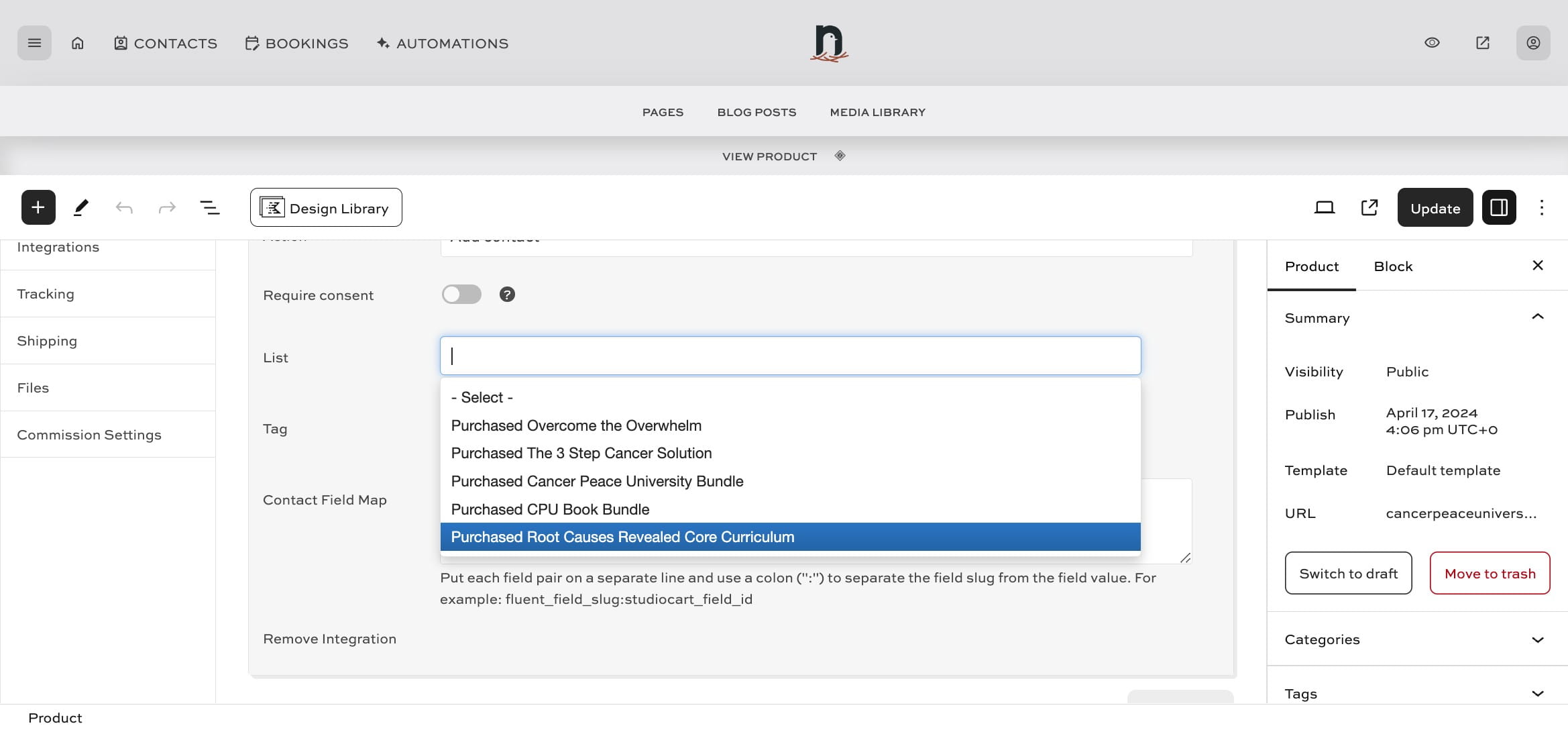Viewport: 1568px width, 730px height.
Task: Open the Tracking settings tab
Action: pyautogui.click(x=46, y=294)
